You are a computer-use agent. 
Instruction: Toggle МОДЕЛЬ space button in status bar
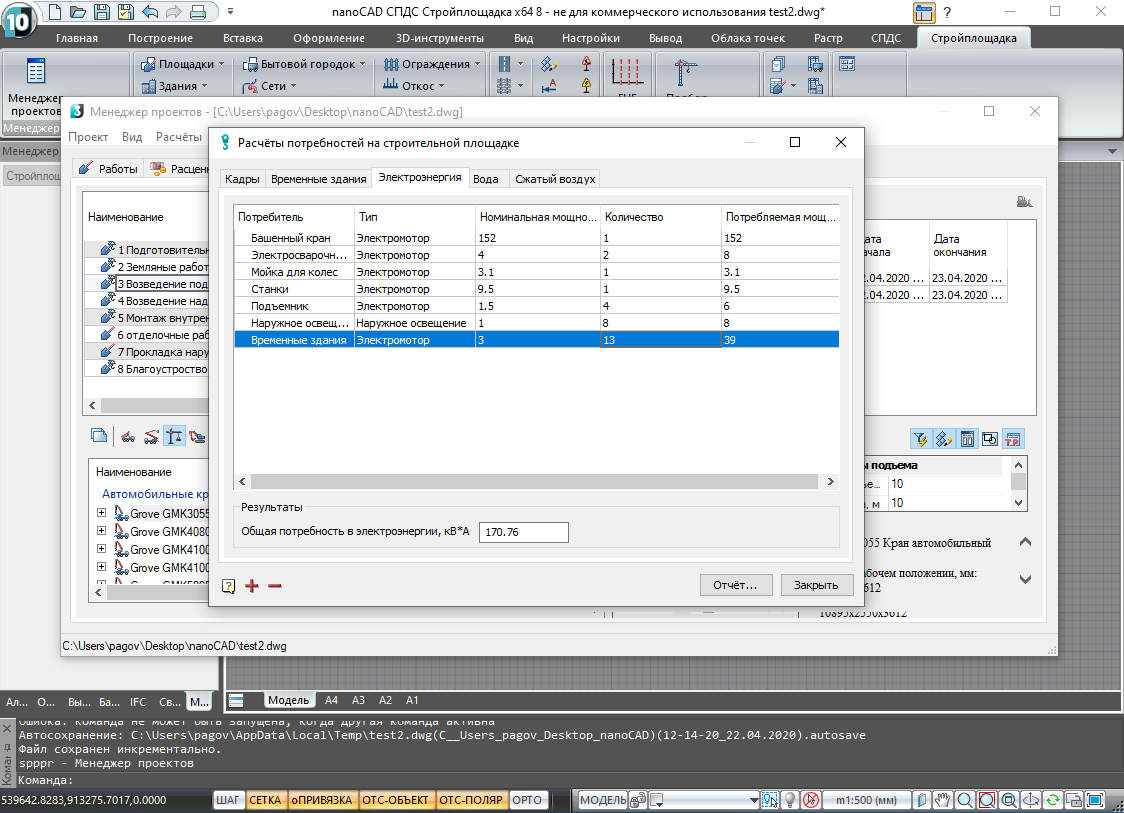[x=602, y=800]
